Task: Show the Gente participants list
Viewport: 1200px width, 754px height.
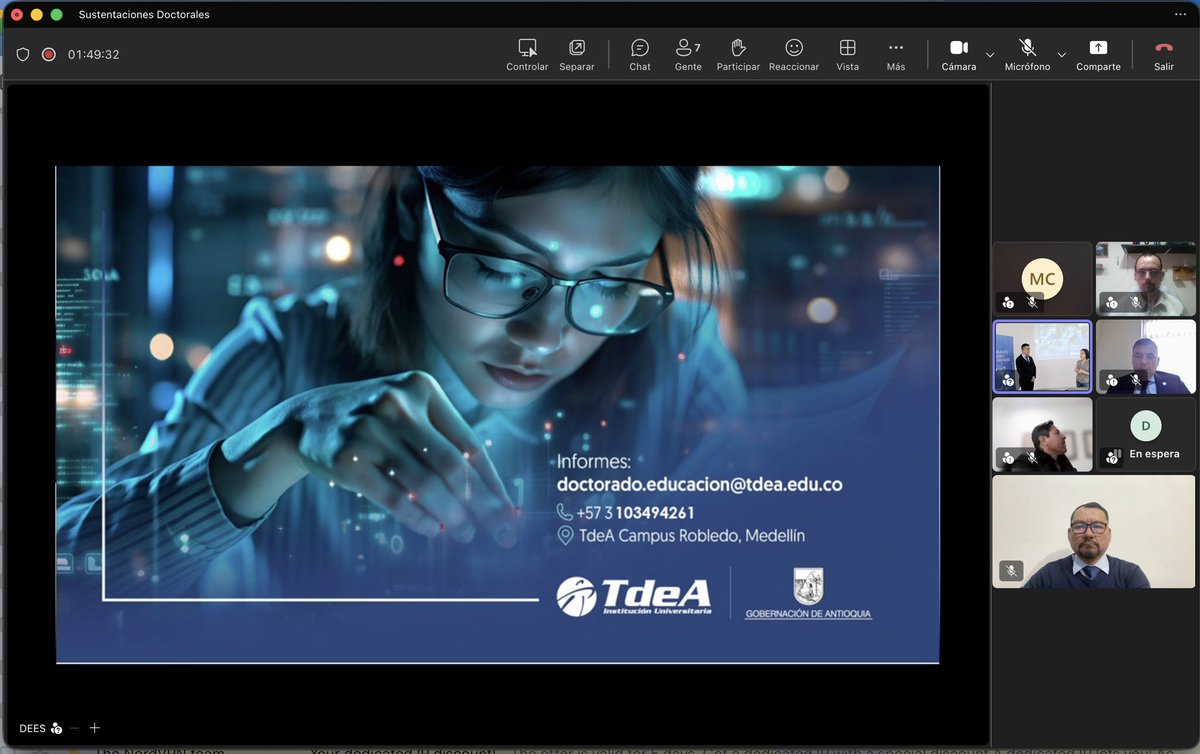Action: (688, 55)
